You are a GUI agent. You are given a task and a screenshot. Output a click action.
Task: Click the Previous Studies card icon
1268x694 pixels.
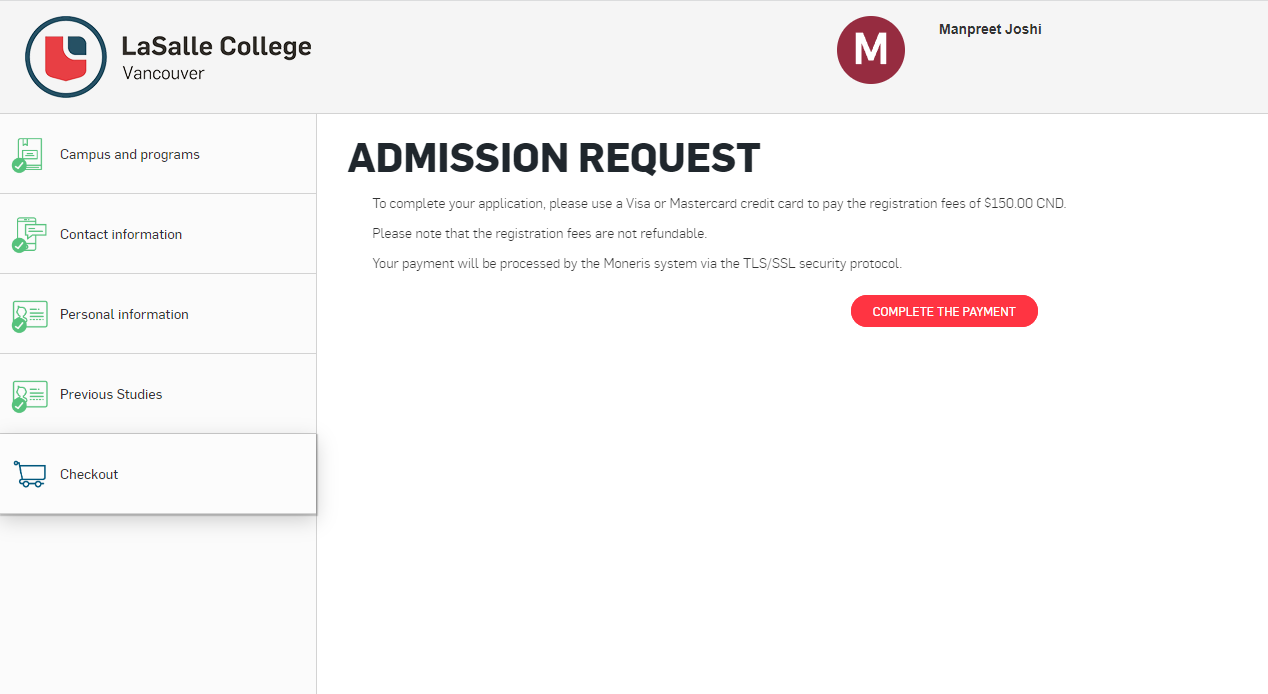[30, 394]
